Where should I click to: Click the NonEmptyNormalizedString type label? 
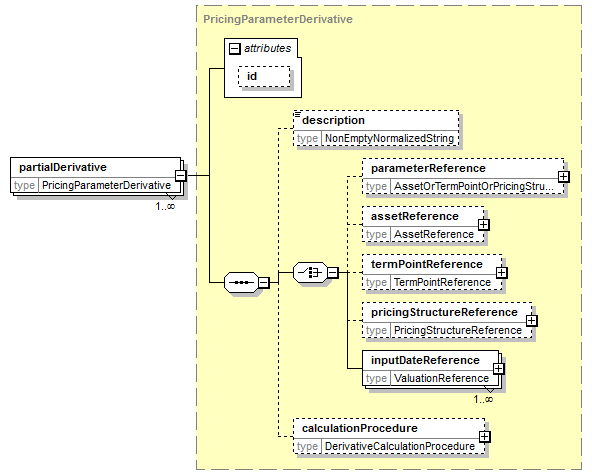pyautogui.click(x=389, y=139)
